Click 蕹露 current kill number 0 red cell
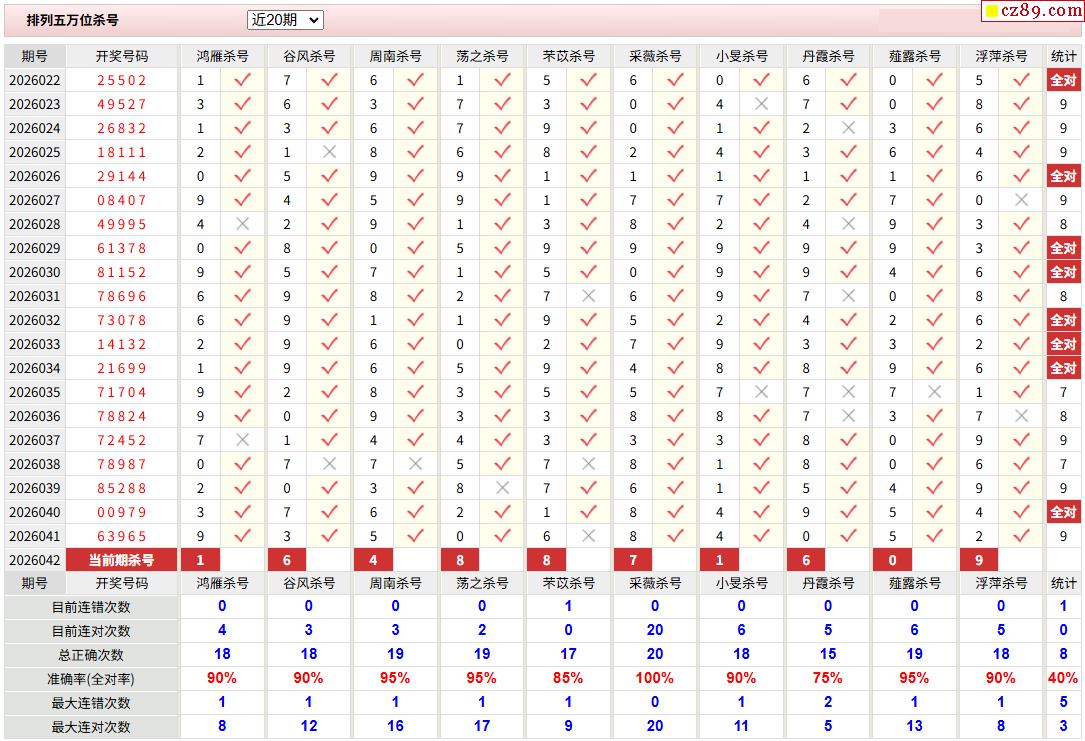 (893, 560)
